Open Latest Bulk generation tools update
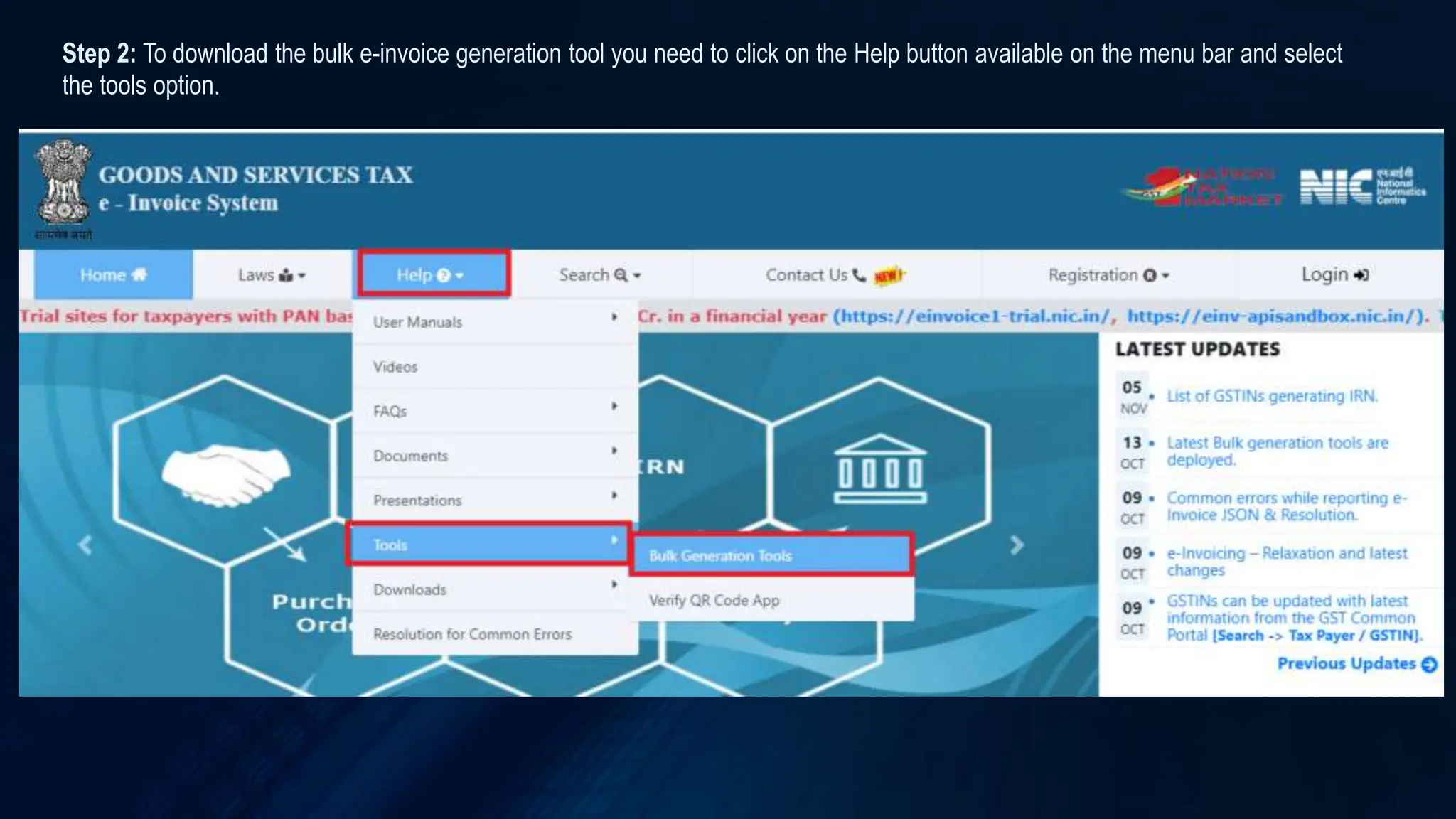Image resolution: width=1456 pixels, height=819 pixels. tap(1278, 451)
